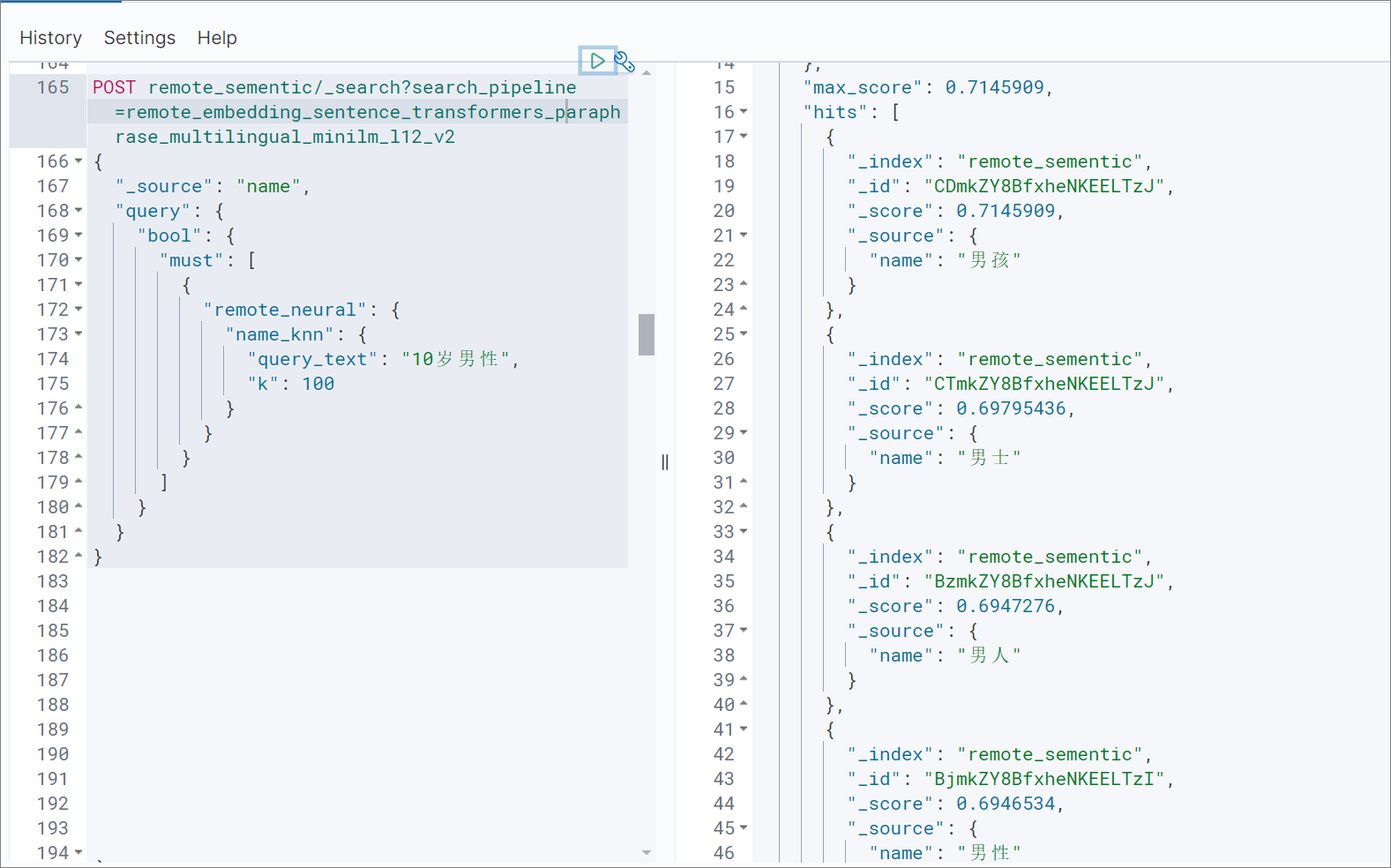Screen dimensions: 1391x868
Task: Click the name value "男性"
Action: coord(989,853)
